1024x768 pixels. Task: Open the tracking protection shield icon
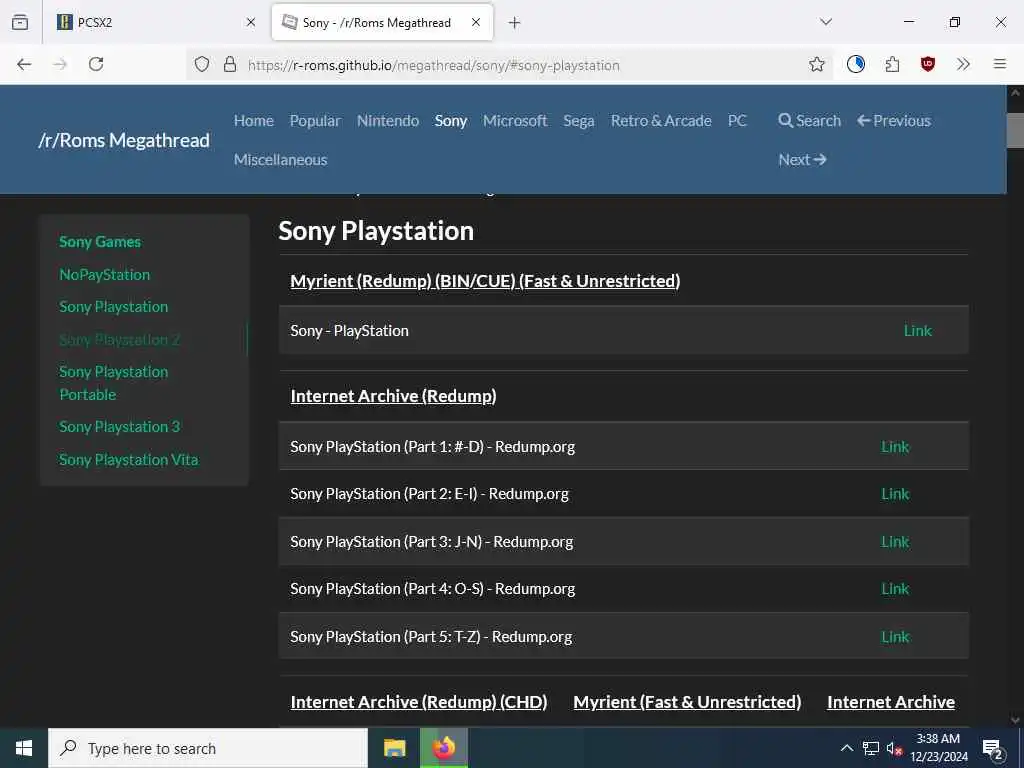pyautogui.click(x=202, y=65)
